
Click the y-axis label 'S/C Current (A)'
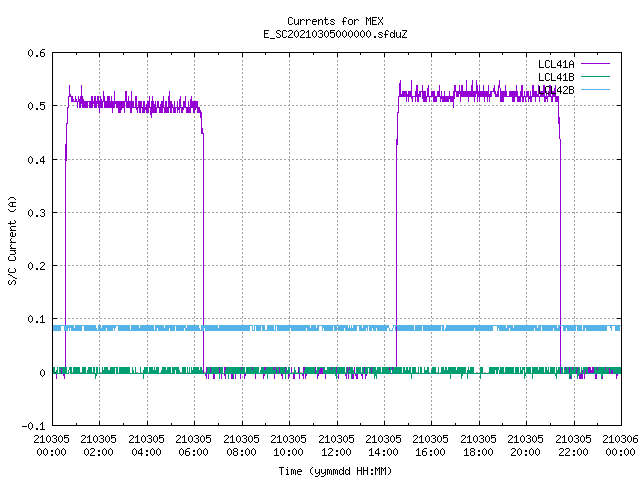pos(12,241)
